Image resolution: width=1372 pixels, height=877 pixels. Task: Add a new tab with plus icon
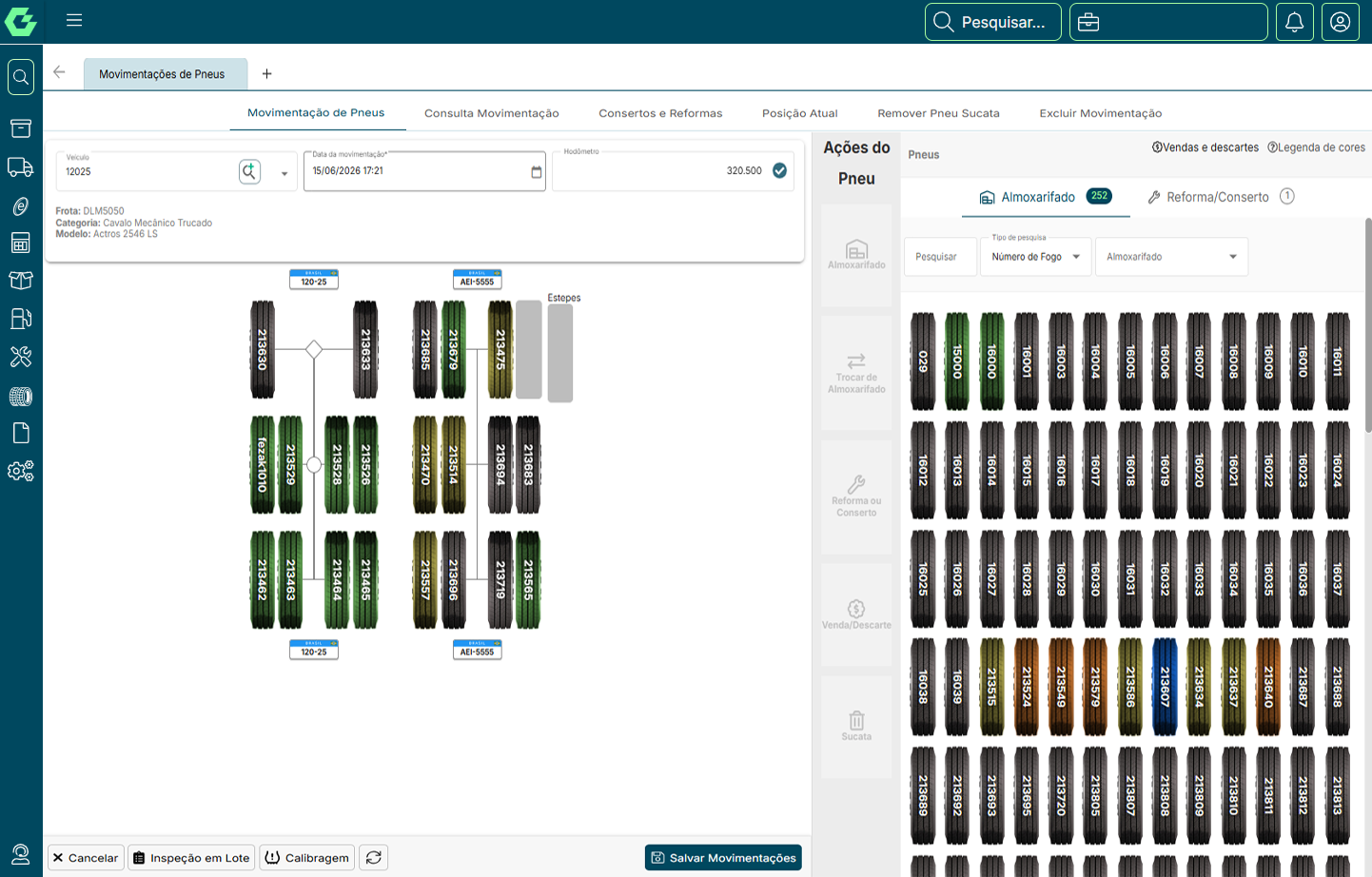pos(267,73)
